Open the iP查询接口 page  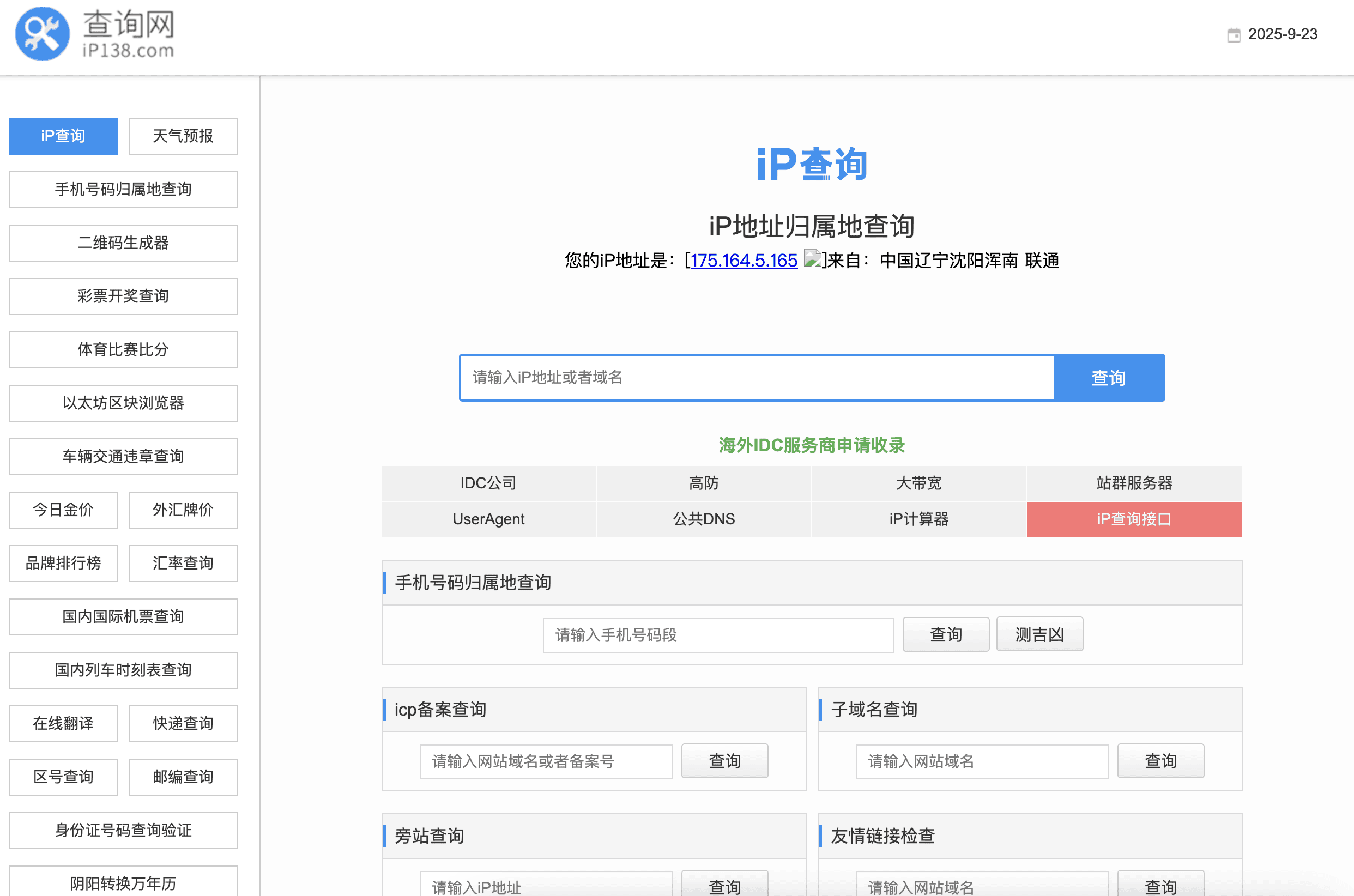tap(1133, 519)
